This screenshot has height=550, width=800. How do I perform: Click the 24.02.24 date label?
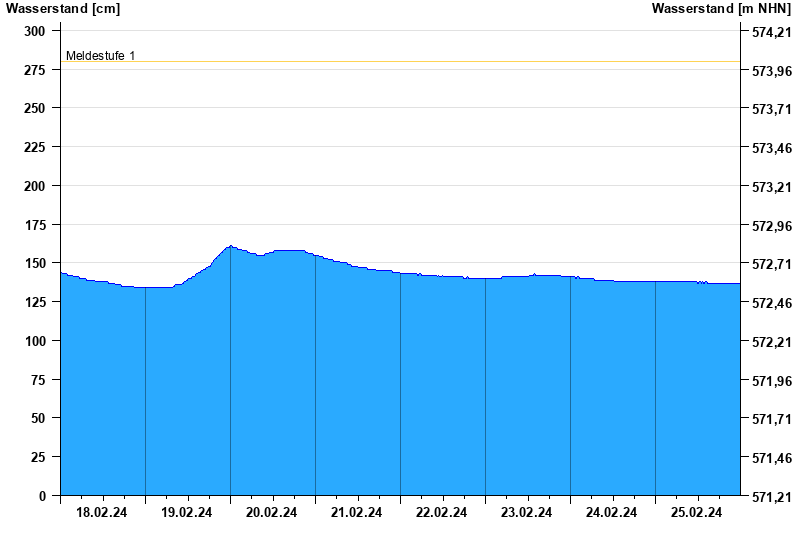click(612, 513)
